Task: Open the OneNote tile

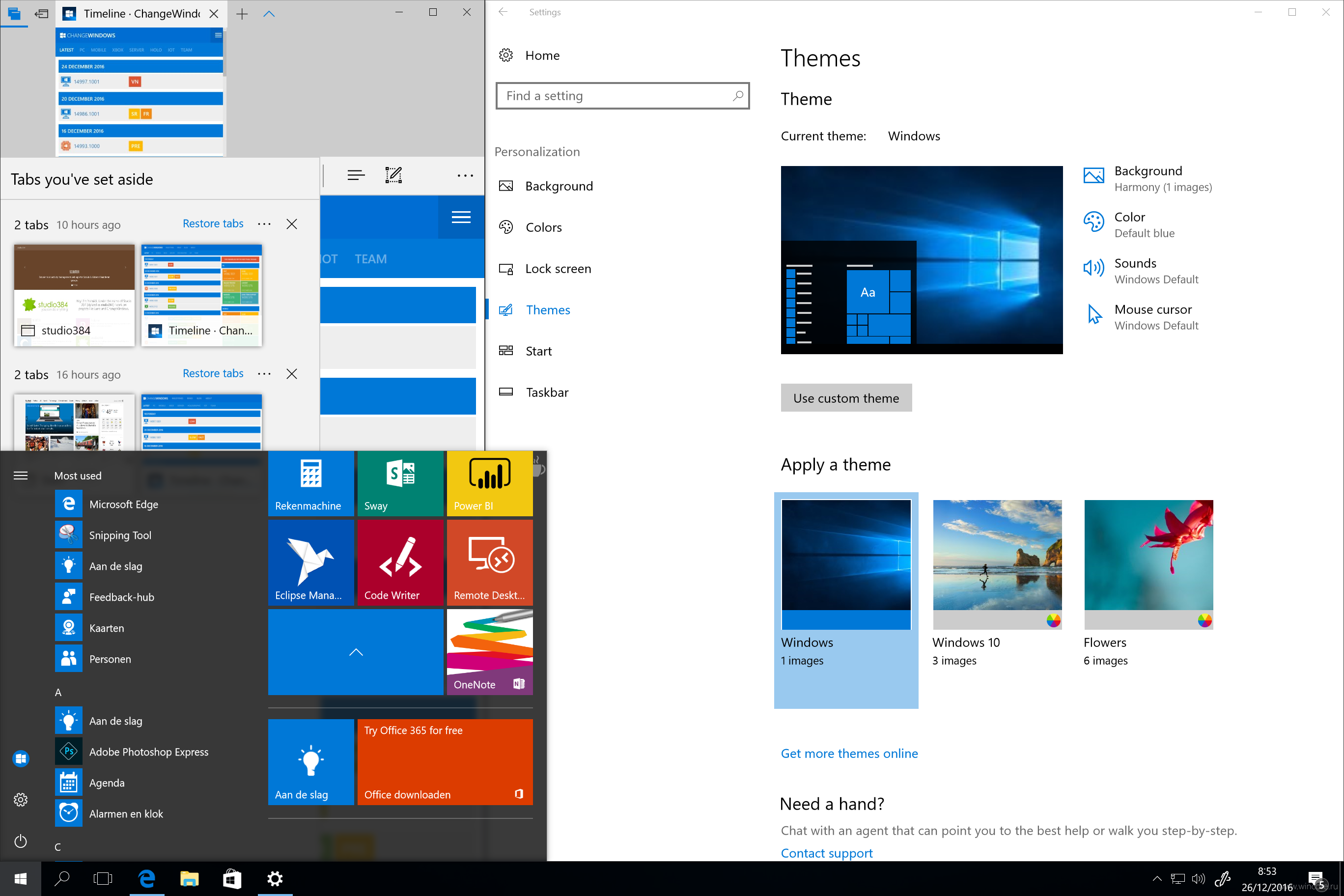Action: (x=490, y=652)
